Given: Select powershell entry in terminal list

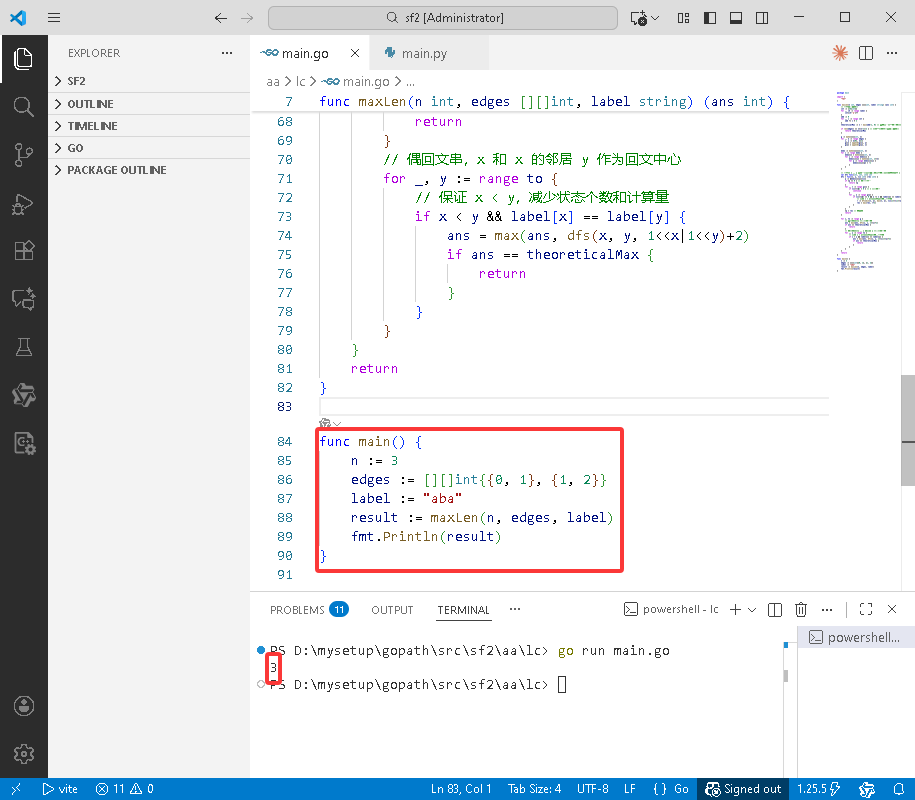Looking at the screenshot, I should click(x=855, y=637).
